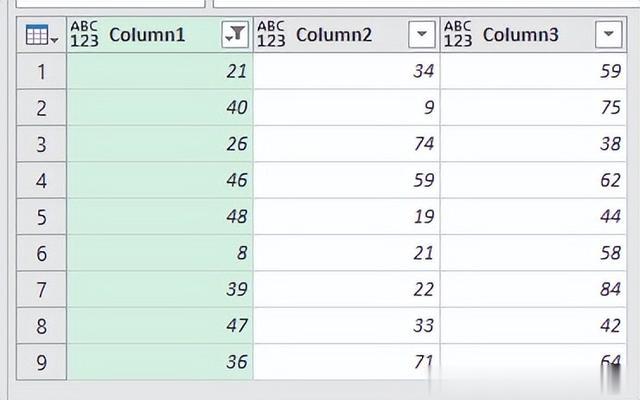The image size is (640, 400).
Task: Select the Column2 header
Action: 347,35
